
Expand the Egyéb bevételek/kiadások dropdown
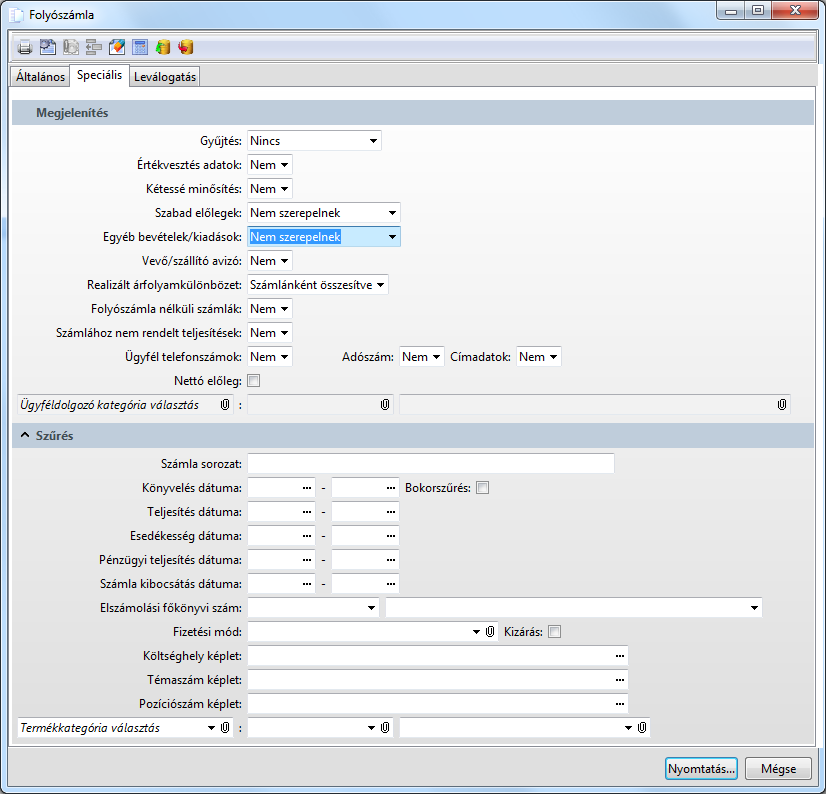(323, 237)
